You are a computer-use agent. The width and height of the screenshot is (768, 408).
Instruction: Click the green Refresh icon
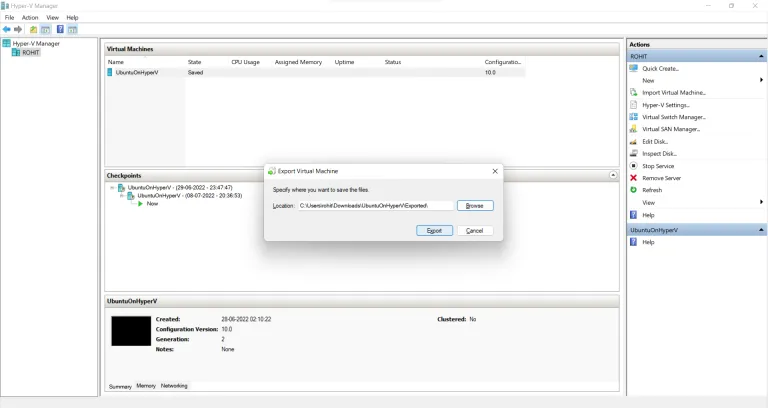click(x=633, y=190)
